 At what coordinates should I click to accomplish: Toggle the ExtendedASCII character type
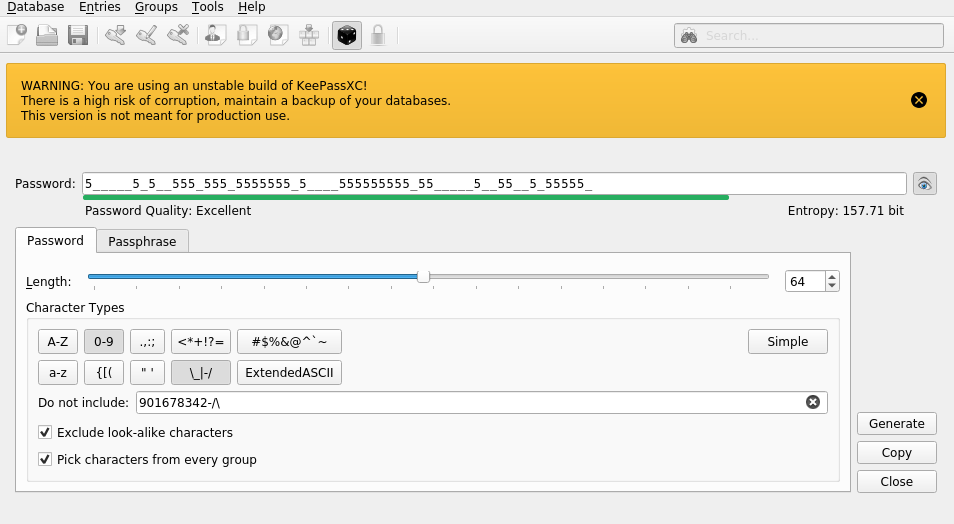pyautogui.click(x=289, y=372)
